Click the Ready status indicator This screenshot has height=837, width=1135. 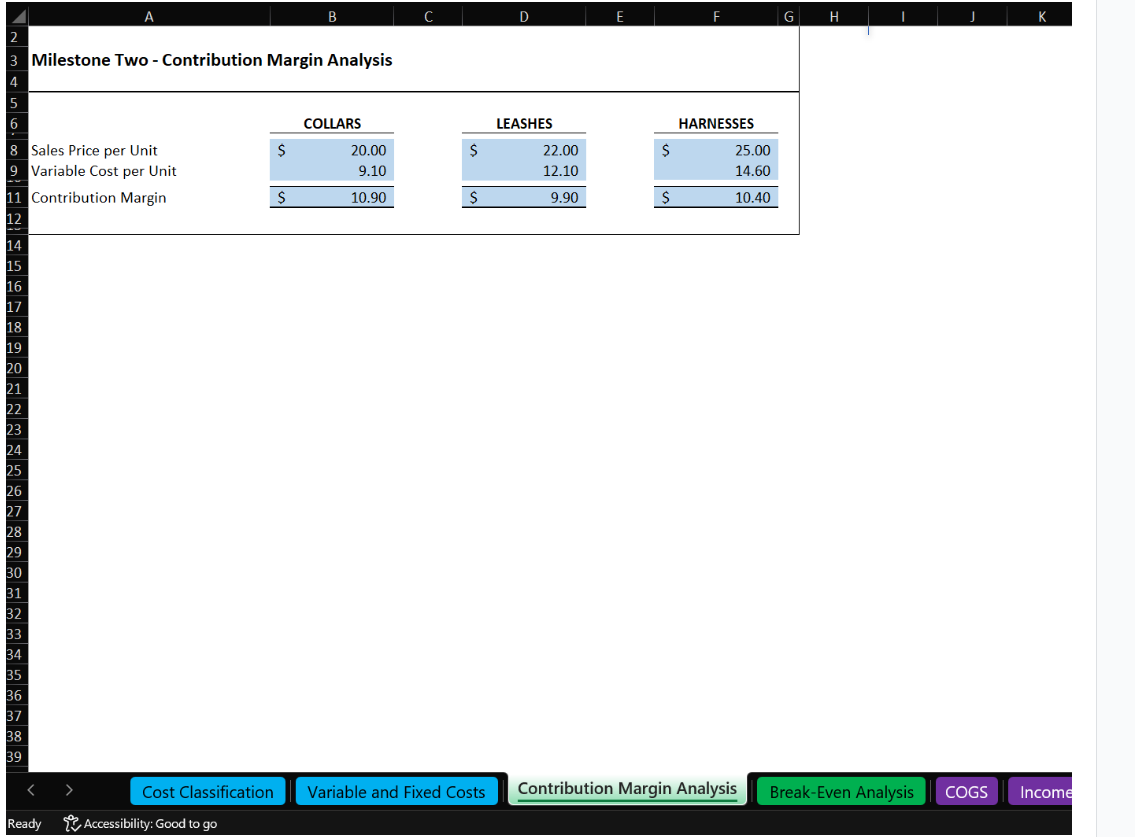tap(24, 823)
